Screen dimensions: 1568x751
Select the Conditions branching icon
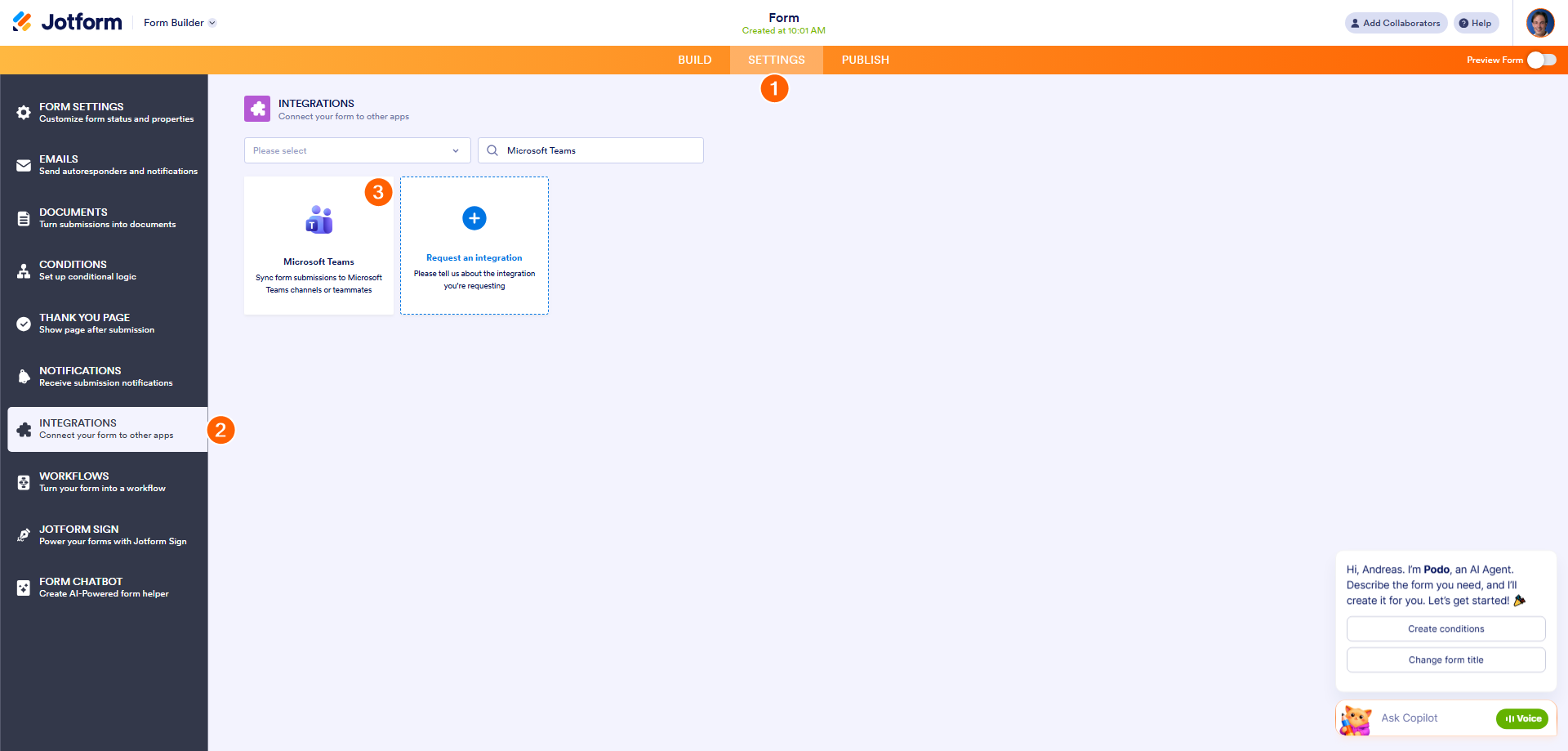pos(24,270)
